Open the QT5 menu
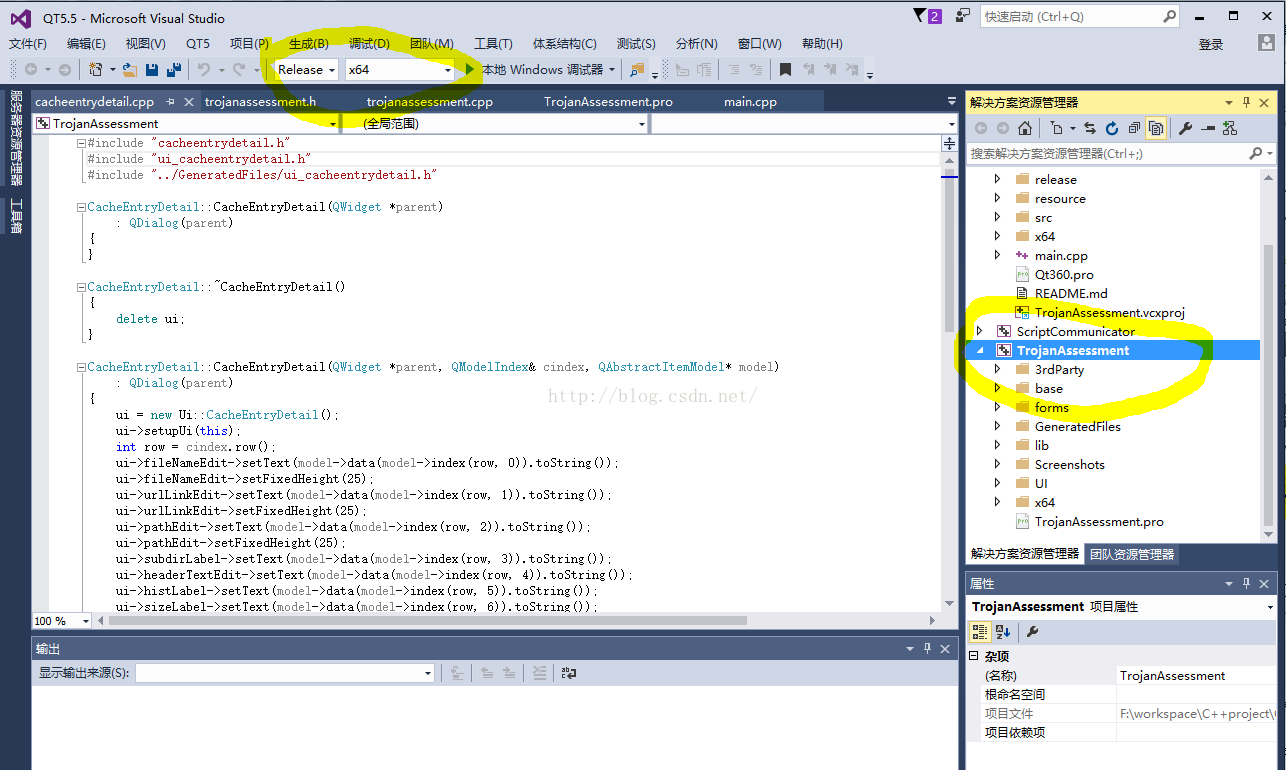This screenshot has height=770, width=1286. [198, 44]
